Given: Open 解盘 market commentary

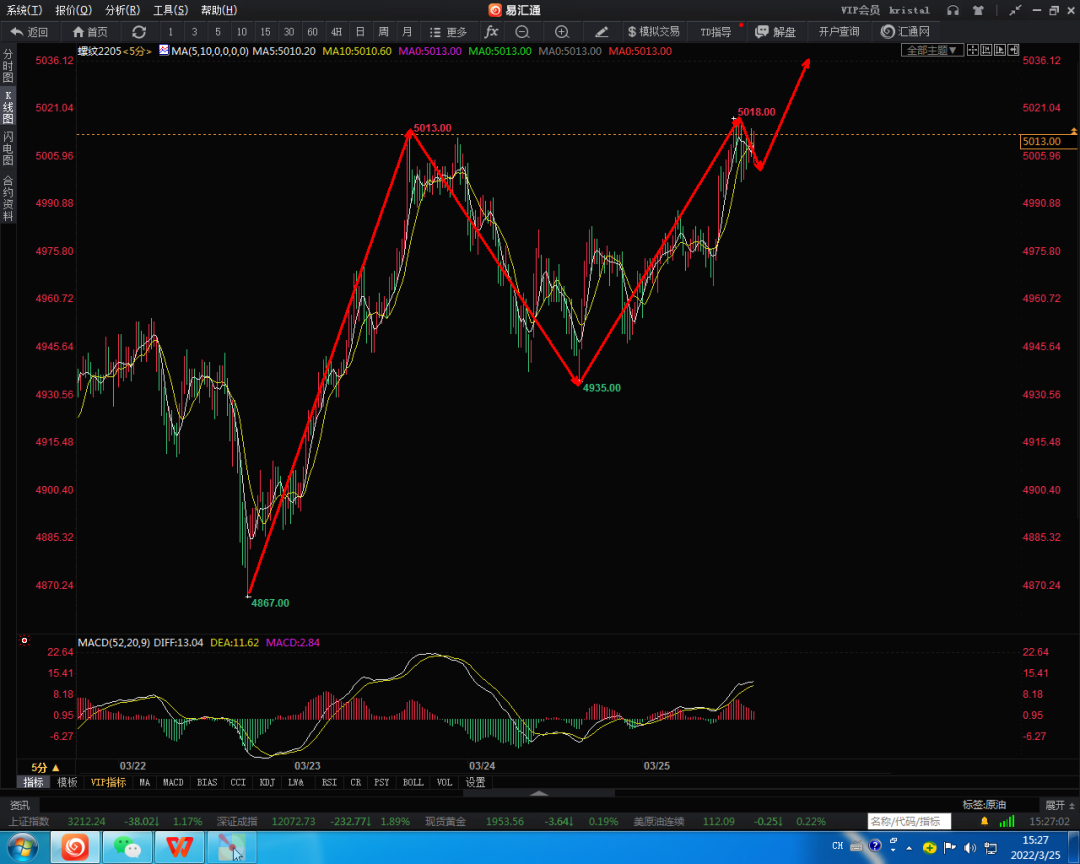Looking at the screenshot, I should 776,32.
